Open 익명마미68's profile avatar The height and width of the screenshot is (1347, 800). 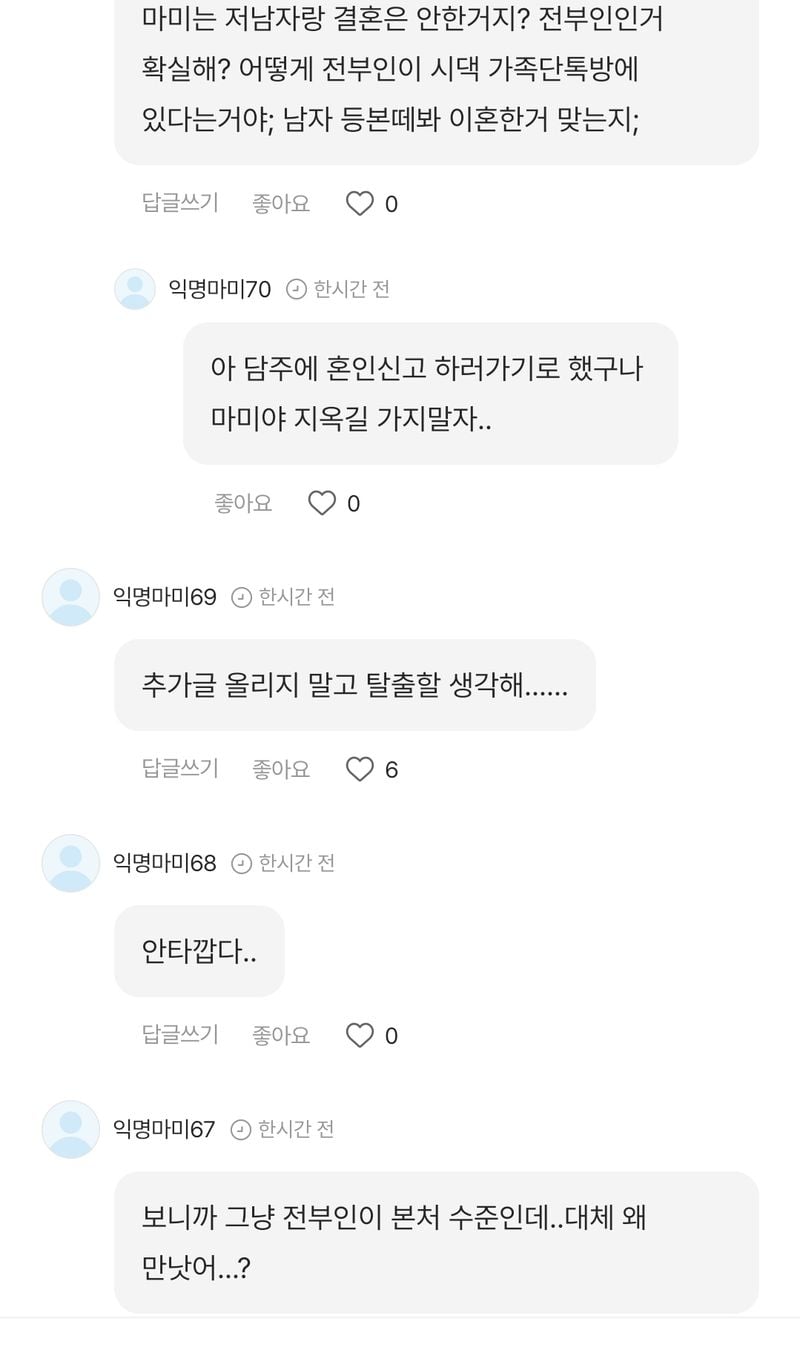tap(71, 863)
